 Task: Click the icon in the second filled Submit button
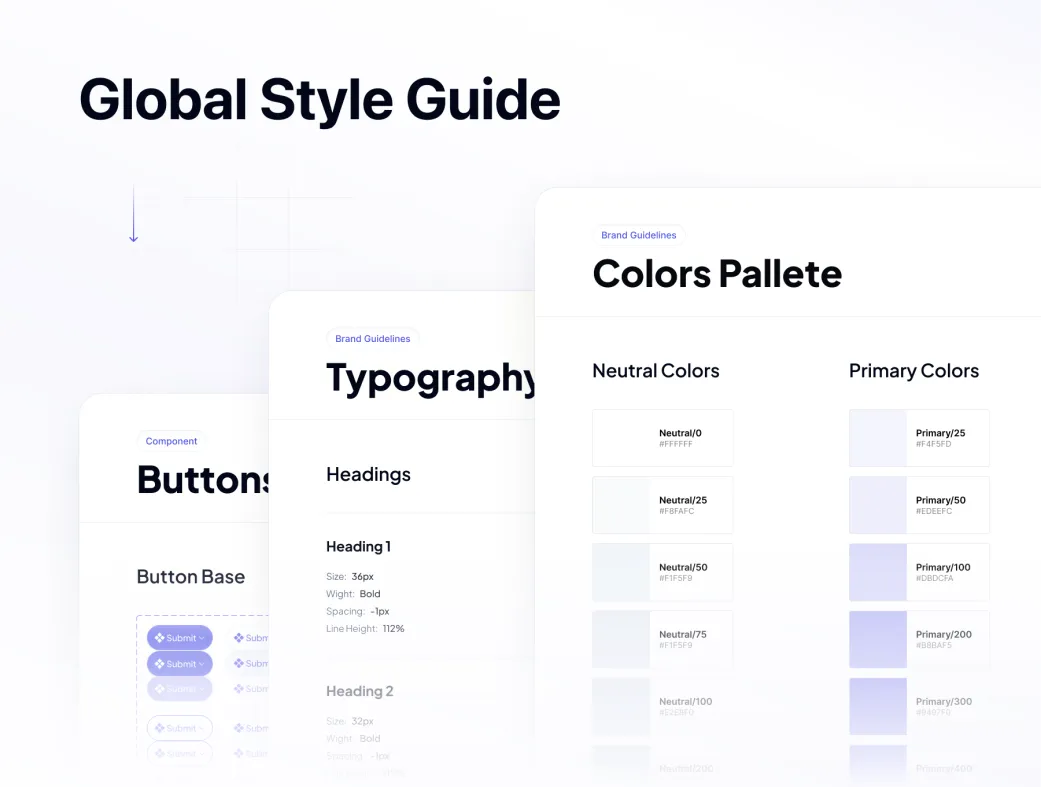(x=159, y=664)
